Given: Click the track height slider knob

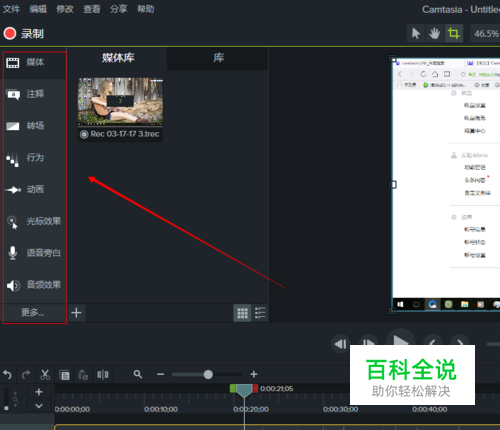Looking at the screenshot, I should click(x=6, y=408).
